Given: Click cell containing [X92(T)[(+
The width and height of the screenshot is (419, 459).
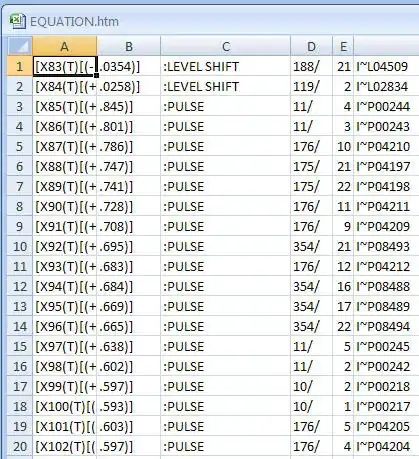Looking at the screenshot, I should pyautogui.click(x=65, y=246).
